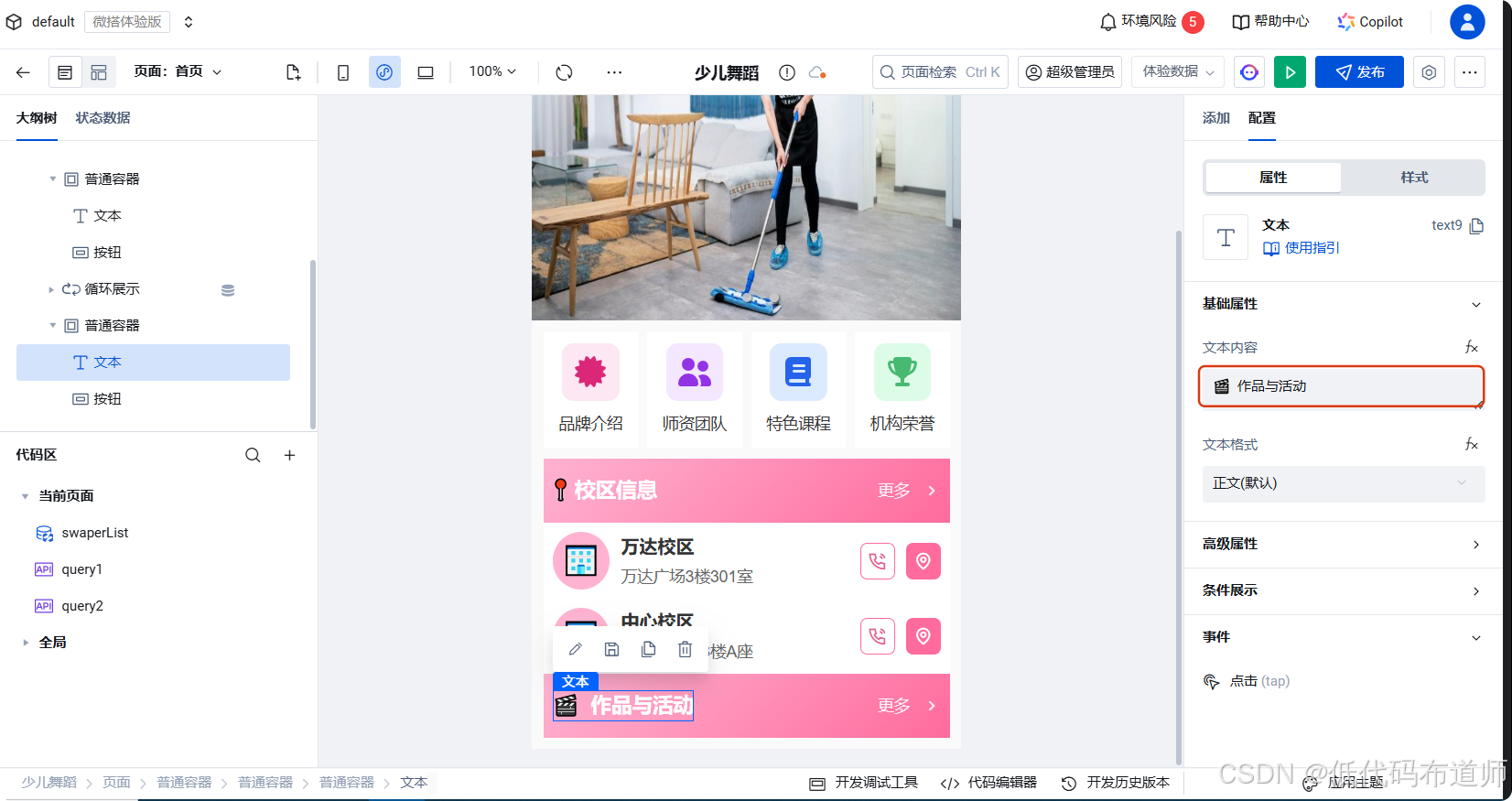The image size is (1512, 801).
Task: Toggle the outline layout panel icon
Action: point(99,72)
